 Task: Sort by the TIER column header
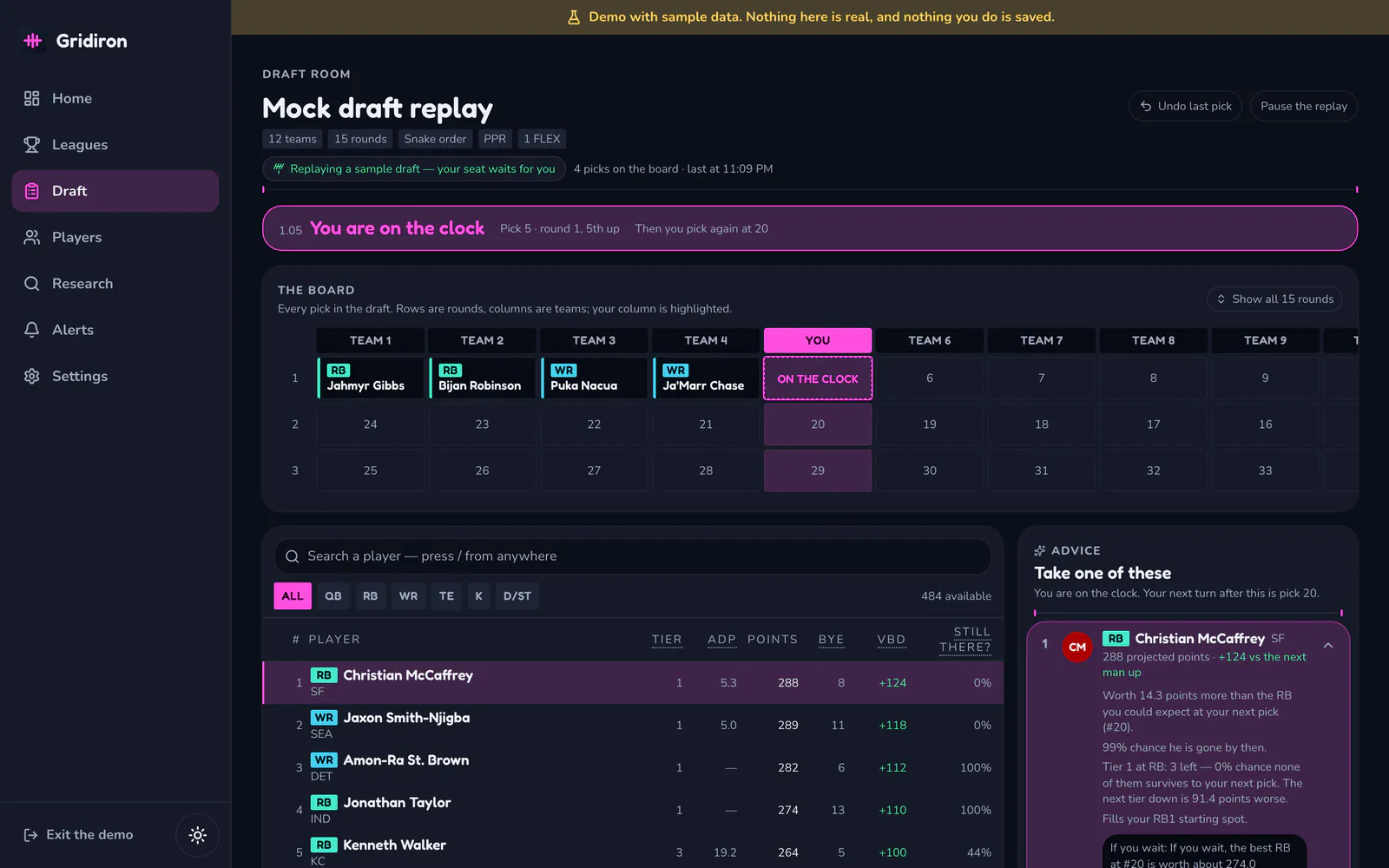[667, 640]
